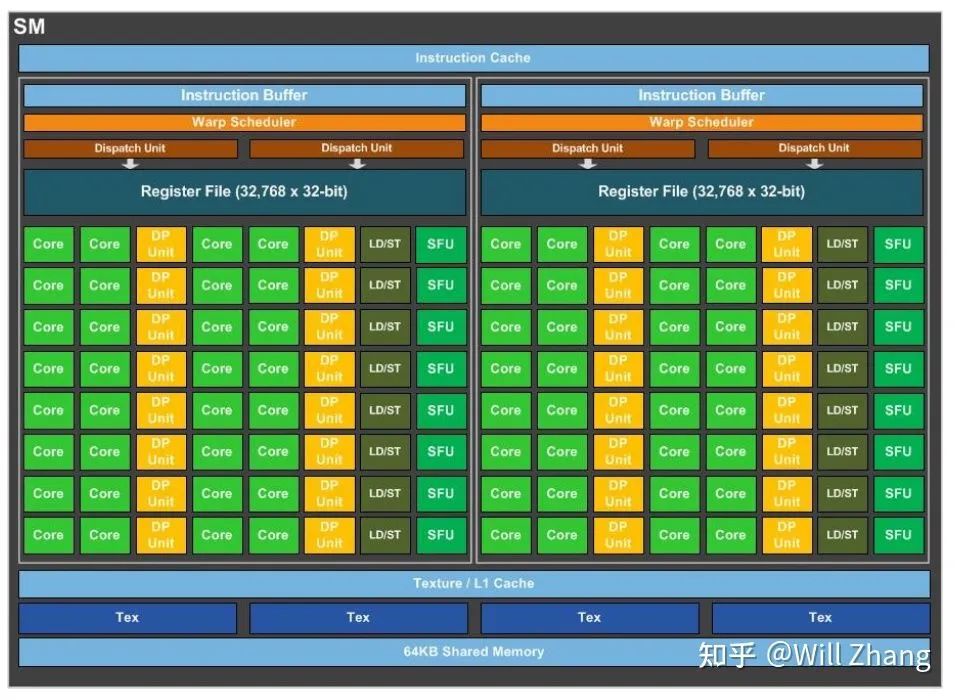Click the second Dispatch Unit of the left partition
The image size is (957, 700).
pos(357,148)
